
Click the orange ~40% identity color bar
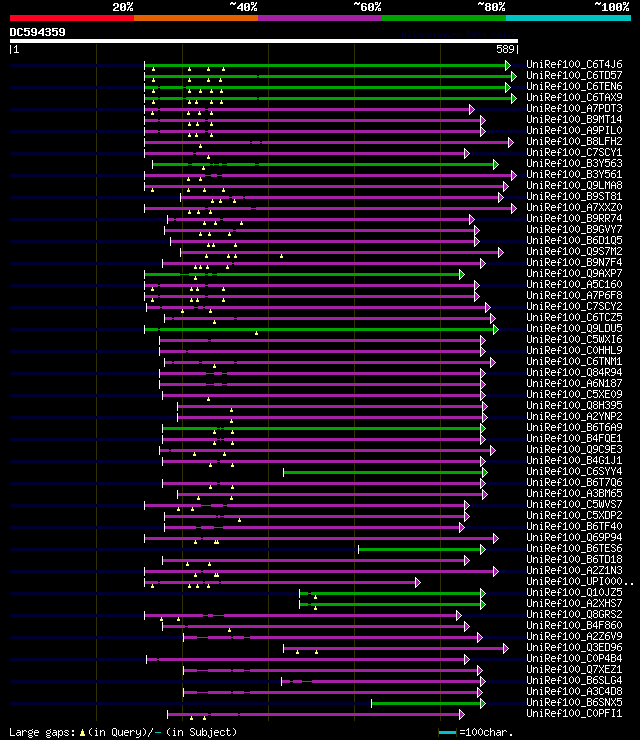click(196, 18)
